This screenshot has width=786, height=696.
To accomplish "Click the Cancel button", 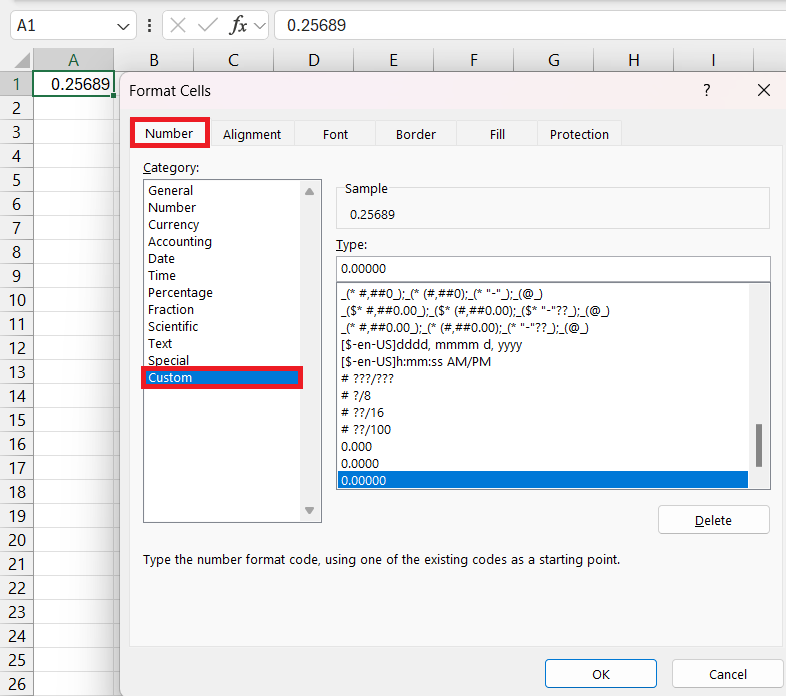I will click(727, 674).
